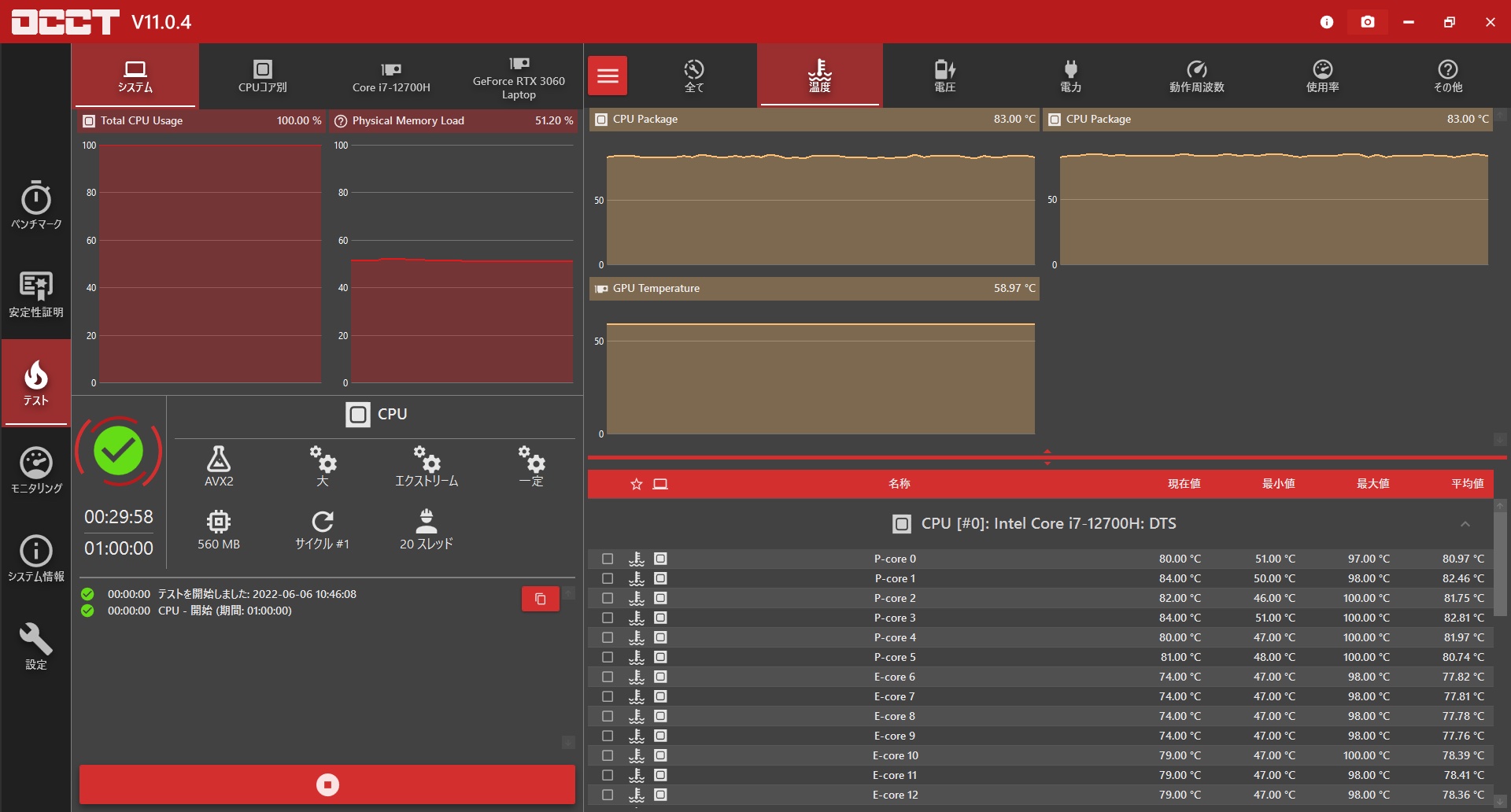Sort by 名称 name column header
This screenshot has width=1511, height=812.
(x=900, y=484)
